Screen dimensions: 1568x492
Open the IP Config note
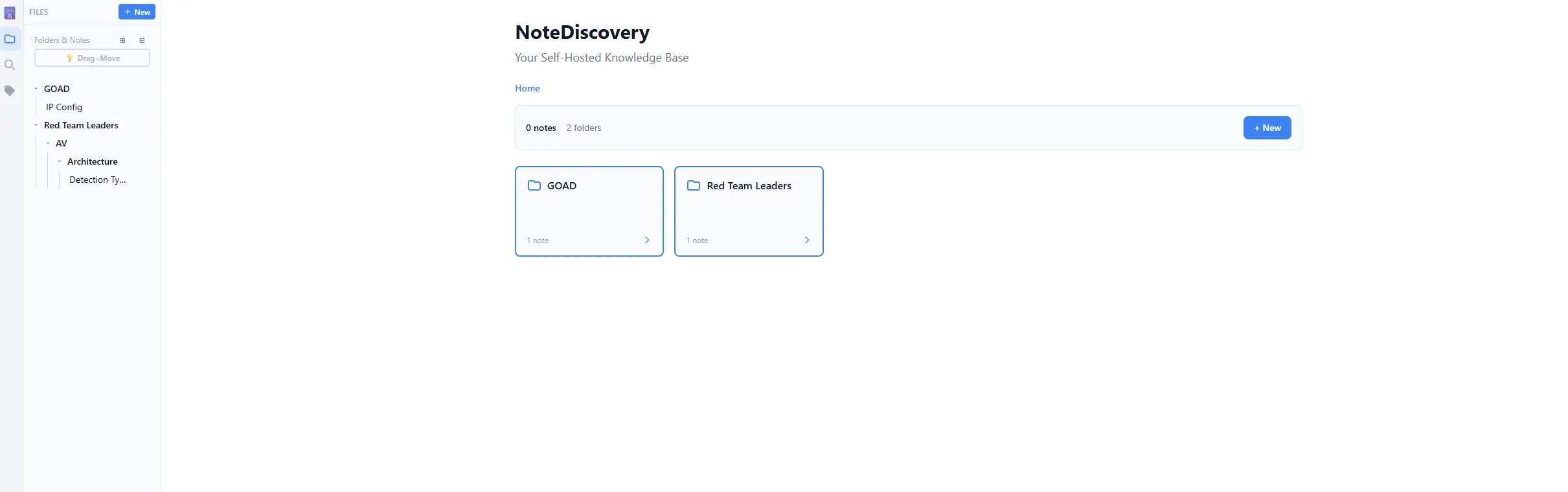[64, 107]
